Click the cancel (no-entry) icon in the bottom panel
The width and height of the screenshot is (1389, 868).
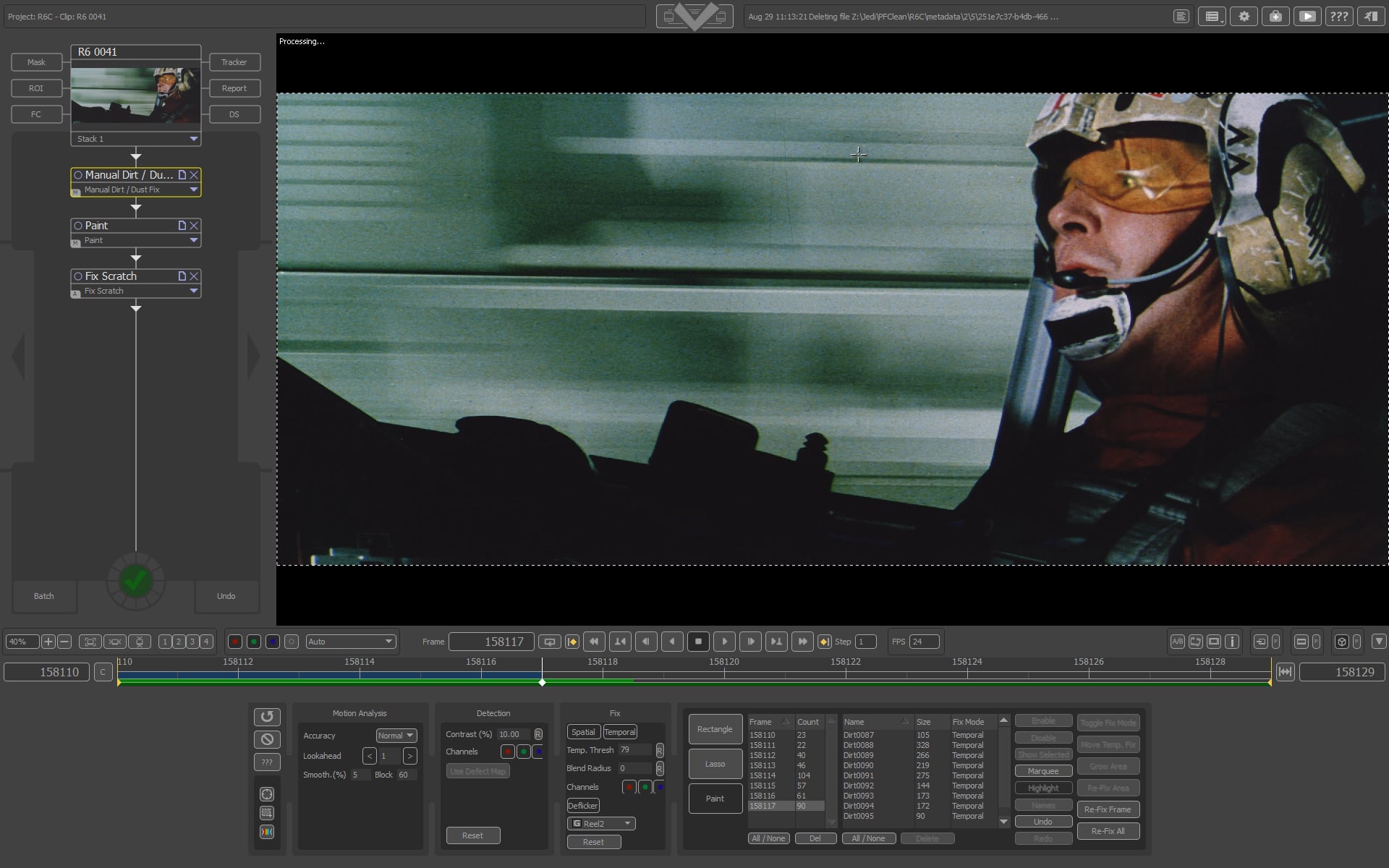coord(267,739)
